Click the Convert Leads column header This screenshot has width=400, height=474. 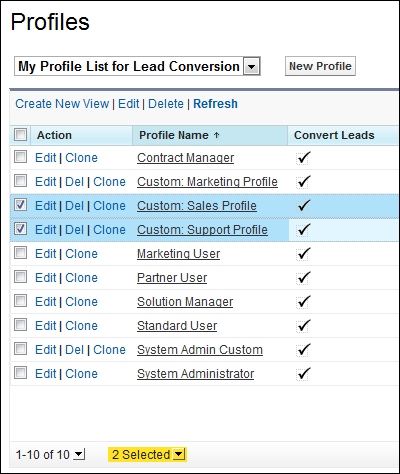coord(334,135)
